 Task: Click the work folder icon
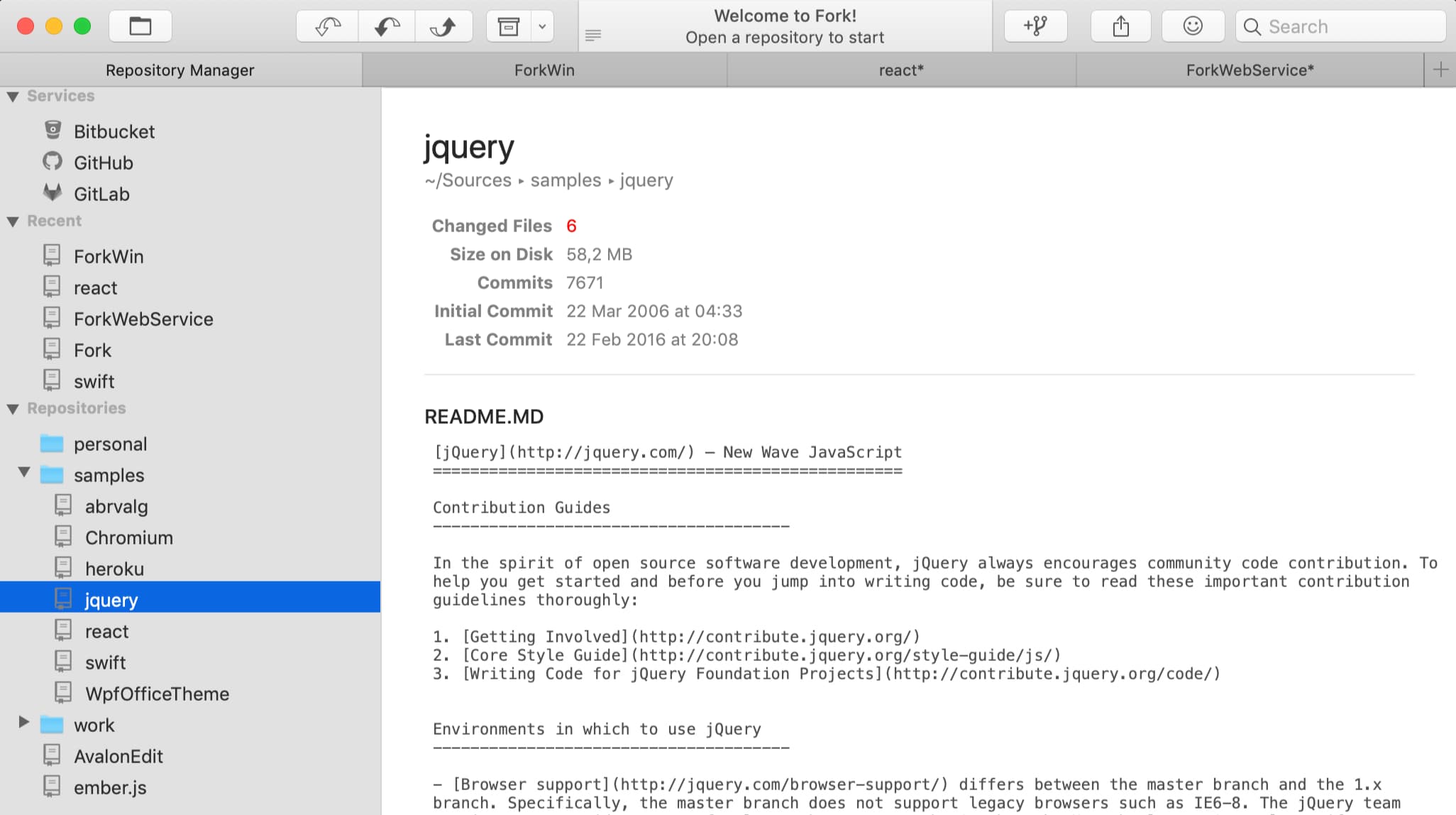pos(52,725)
